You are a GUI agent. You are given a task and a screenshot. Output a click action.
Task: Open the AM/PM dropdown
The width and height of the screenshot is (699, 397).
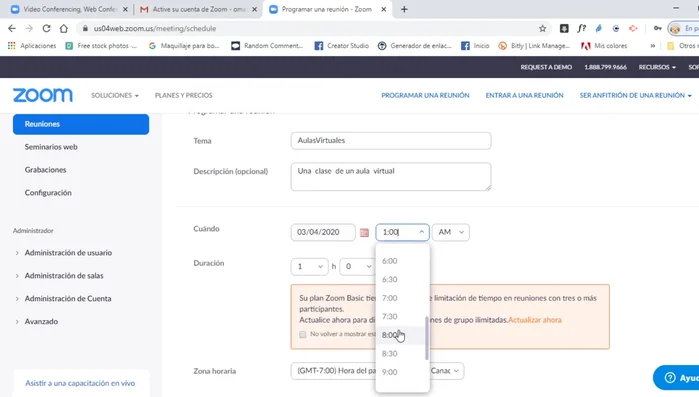(451, 232)
